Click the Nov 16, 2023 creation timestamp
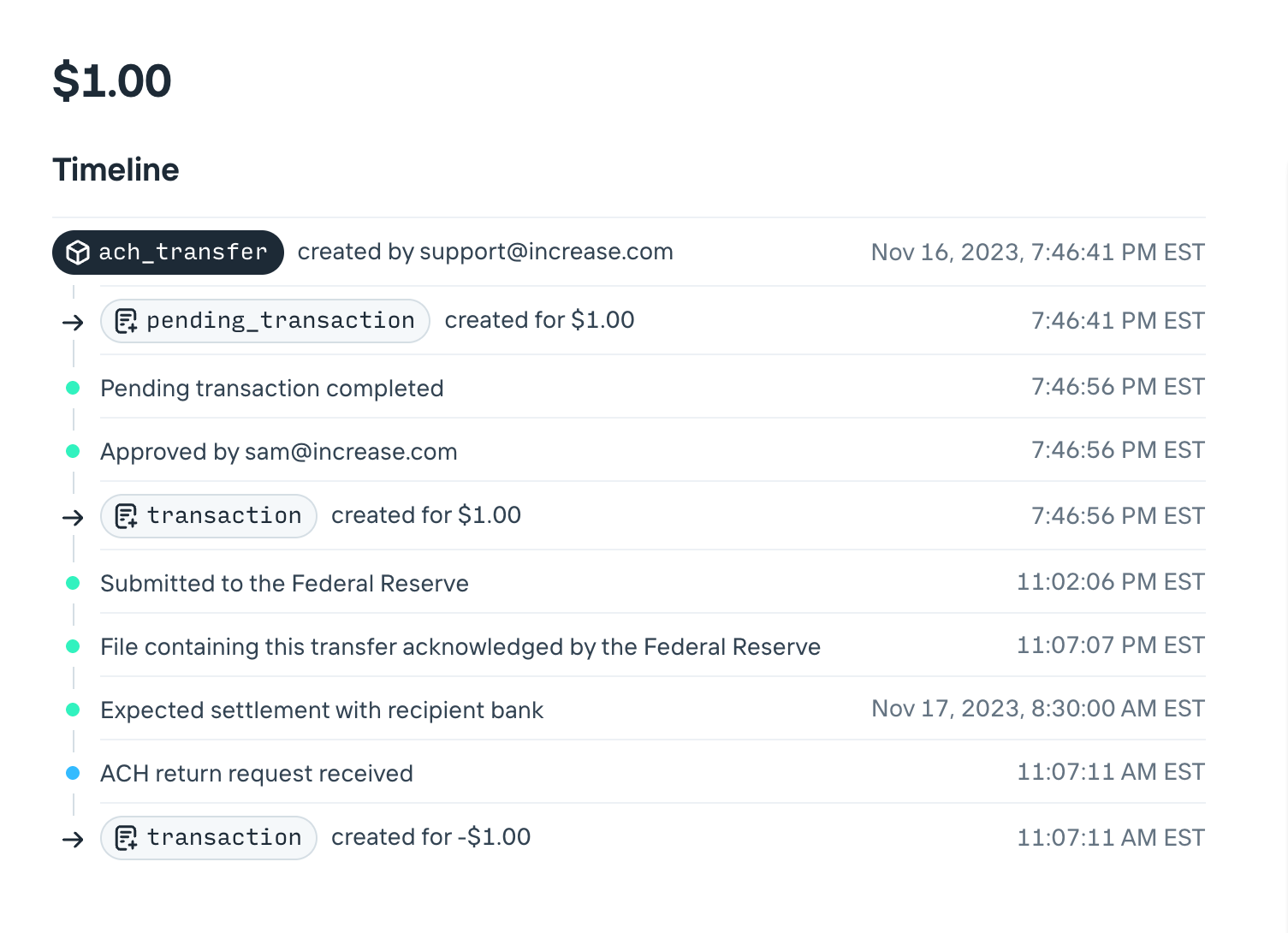Image resolution: width=1288 pixels, height=933 pixels. [1037, 253]
